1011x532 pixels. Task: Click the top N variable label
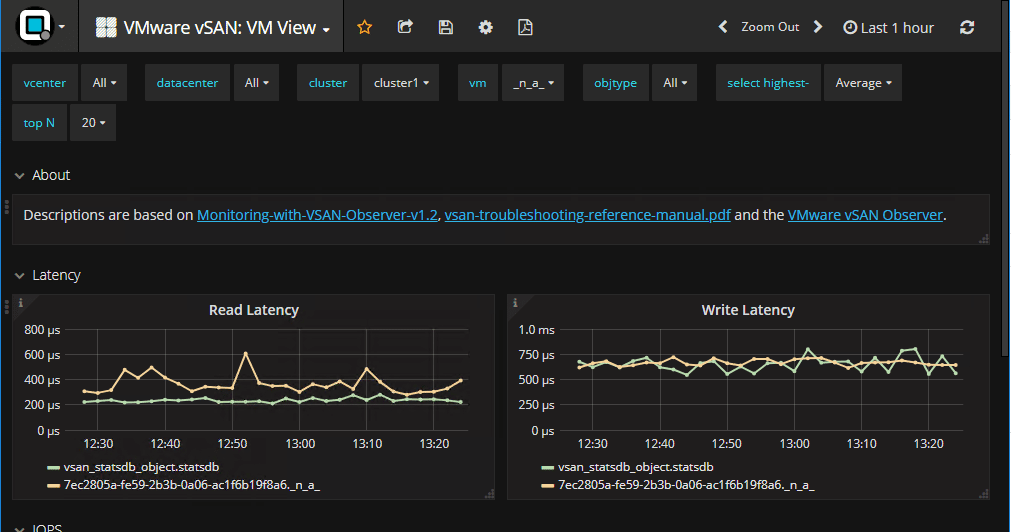tap(39, 123)
